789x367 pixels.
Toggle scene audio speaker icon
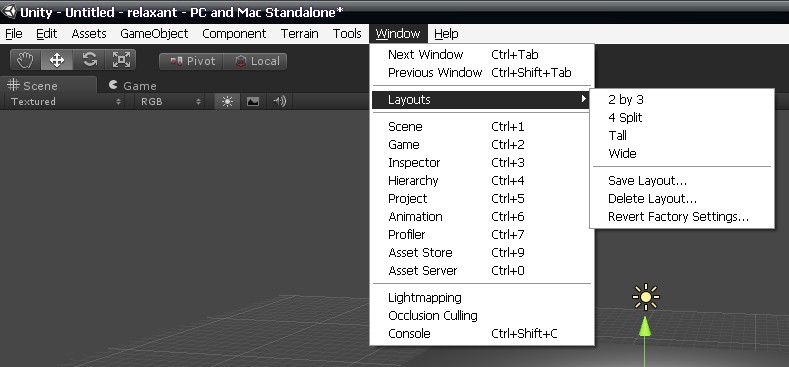click(x=279, y=102)
